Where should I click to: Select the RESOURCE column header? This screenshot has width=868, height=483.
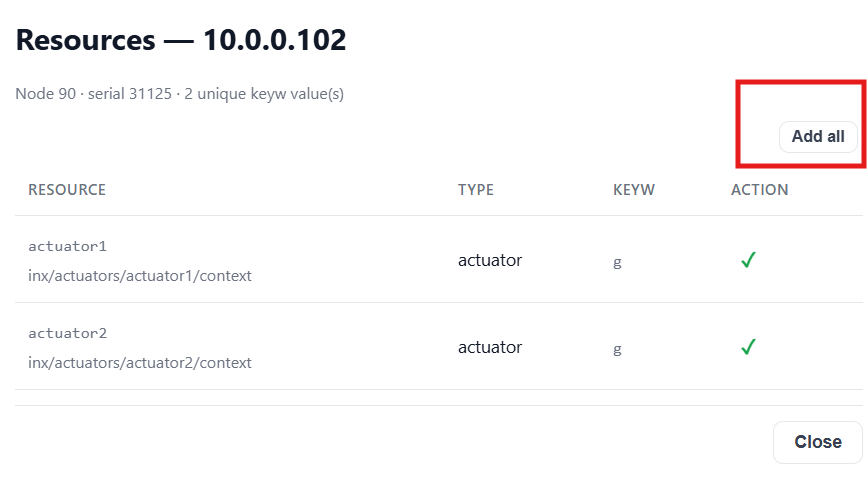coord(67,190)
